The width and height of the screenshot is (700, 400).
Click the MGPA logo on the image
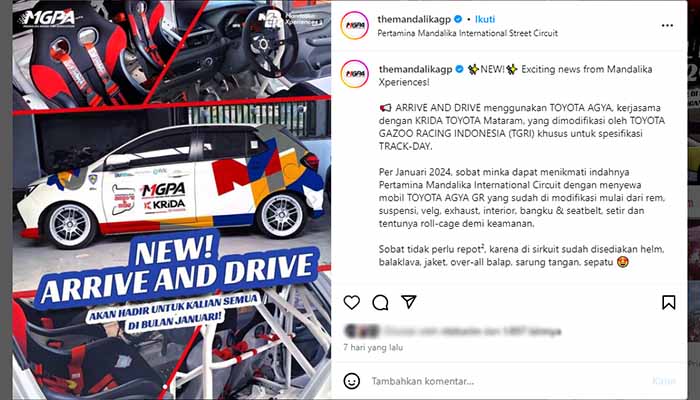tap(48, 17)
